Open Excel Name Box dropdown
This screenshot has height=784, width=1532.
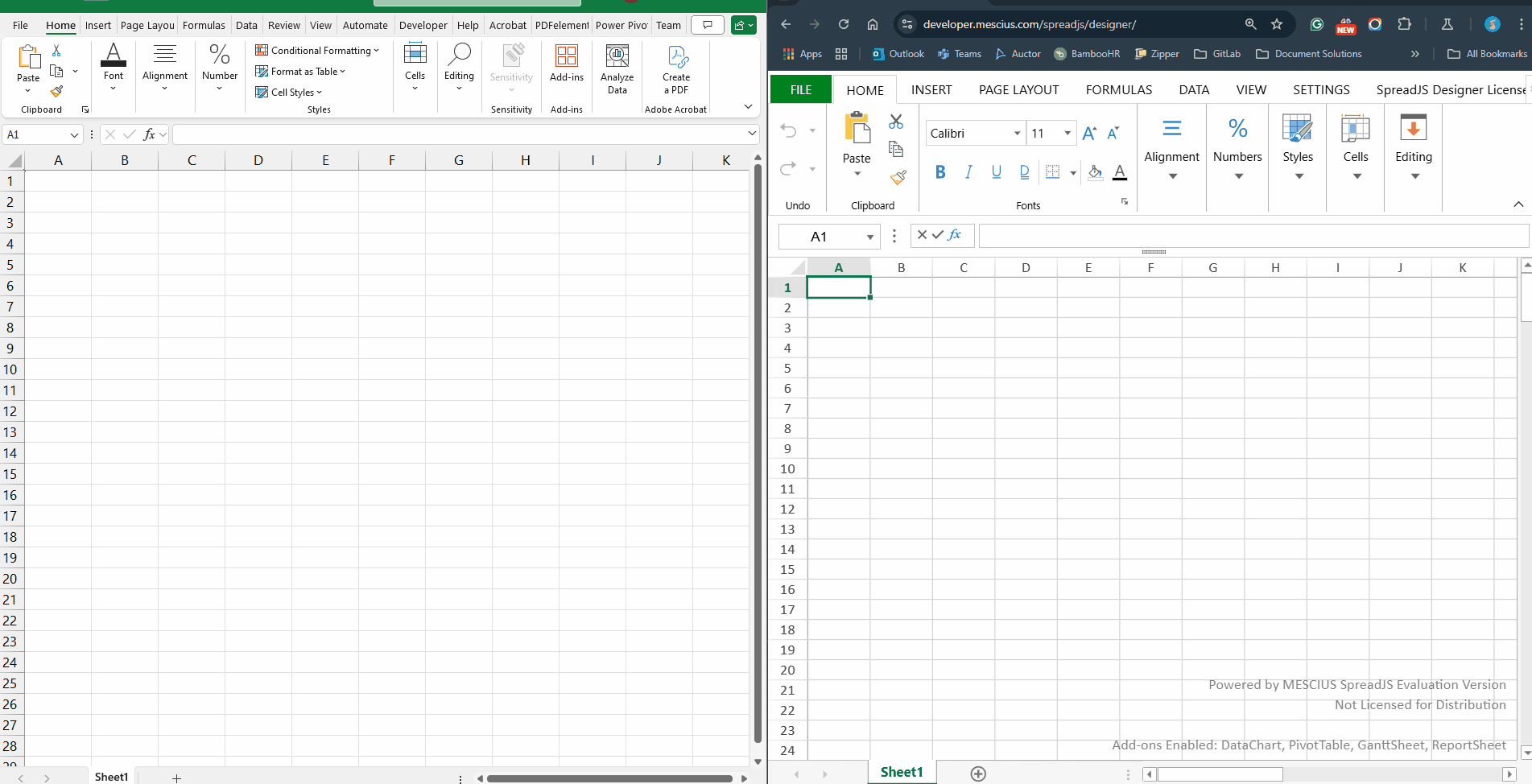[x=74, y=134]
